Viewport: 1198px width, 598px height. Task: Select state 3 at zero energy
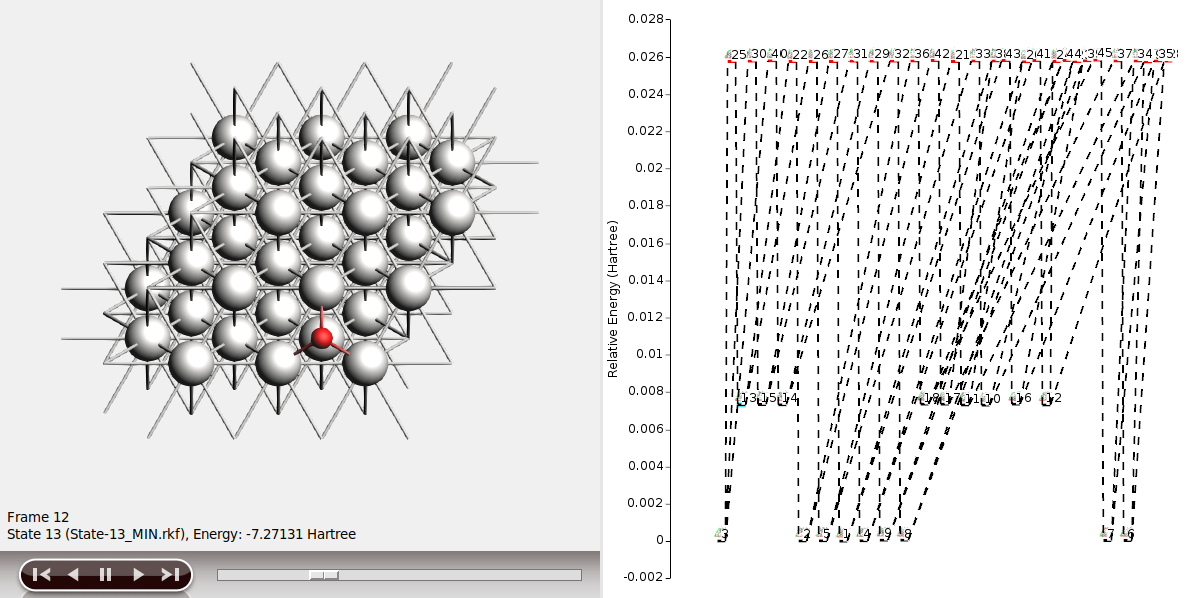(x=722, y=535)
